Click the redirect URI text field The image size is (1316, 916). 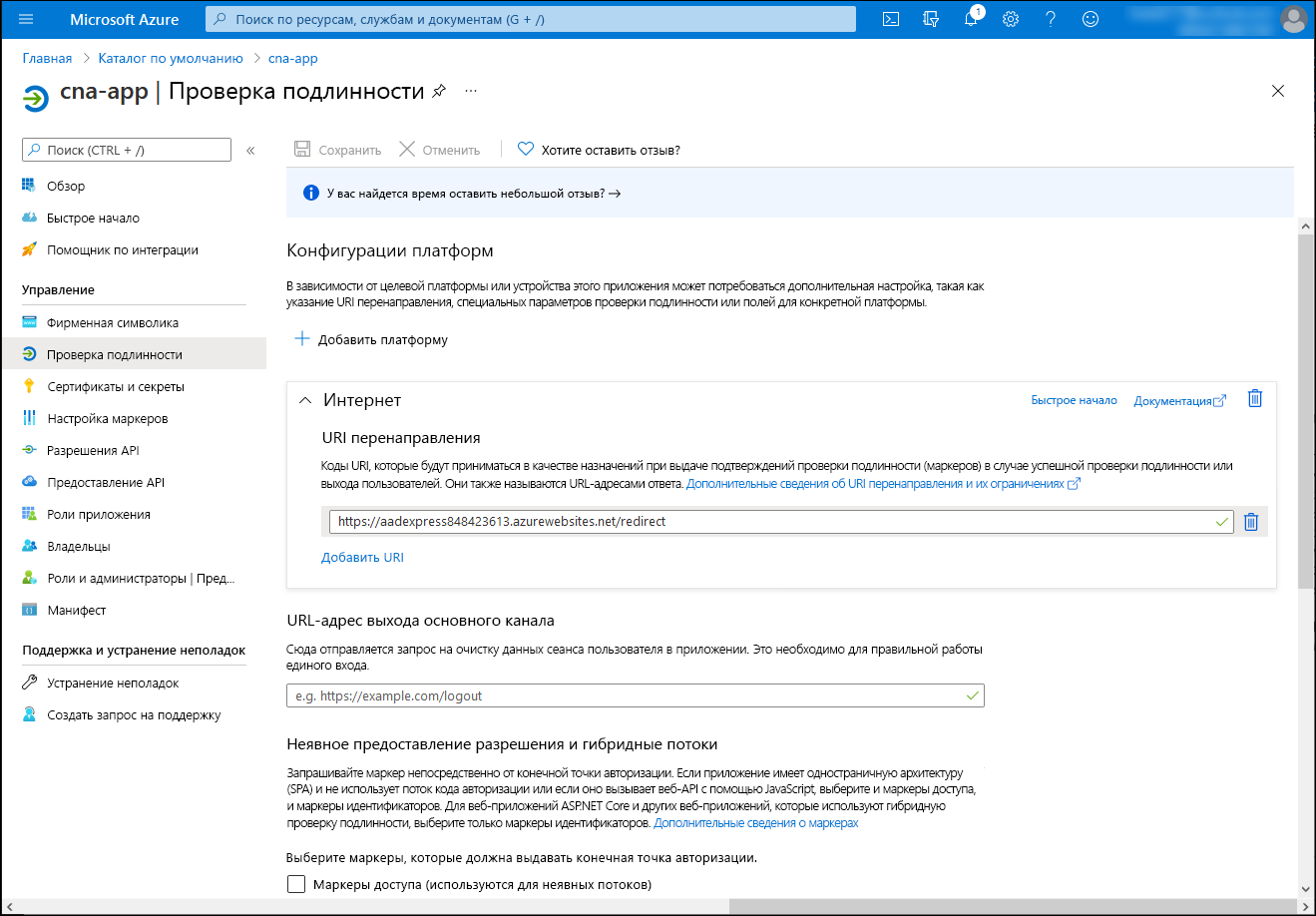(x=781, y=521)
